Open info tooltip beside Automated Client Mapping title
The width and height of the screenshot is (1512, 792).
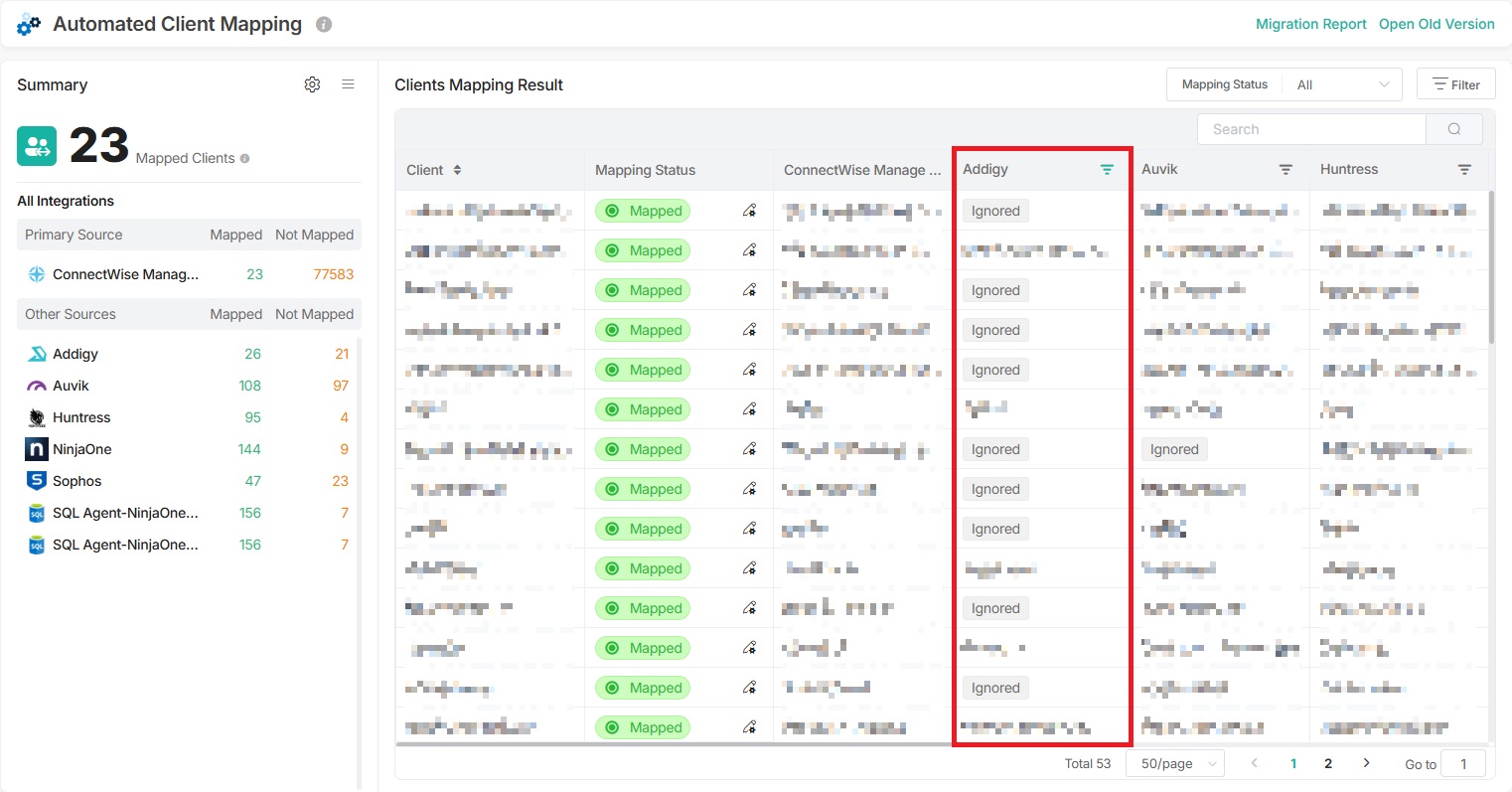point(324,25)
